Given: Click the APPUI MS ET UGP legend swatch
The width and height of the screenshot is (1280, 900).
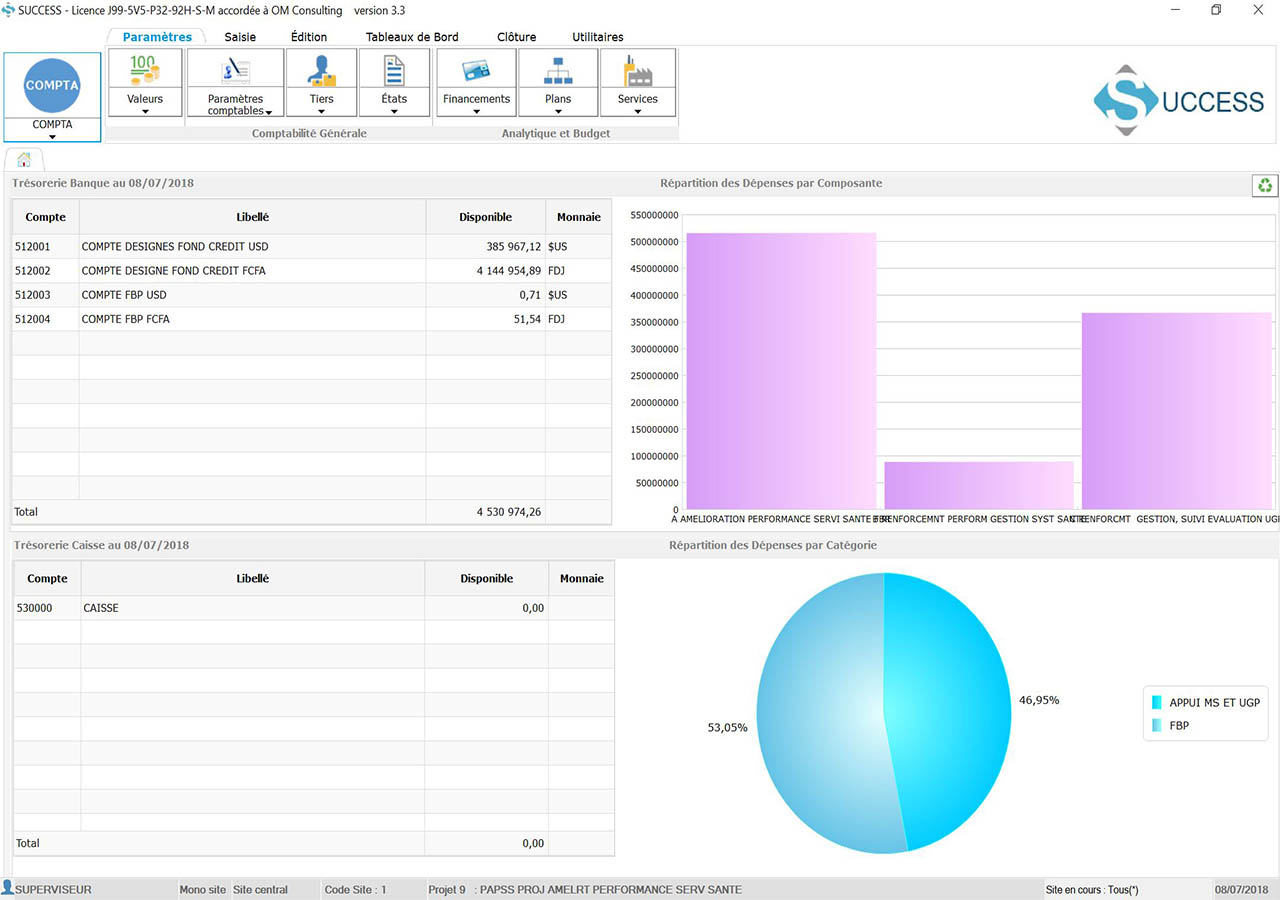Looking at the screenshot, I should [x=1157, y=703].
